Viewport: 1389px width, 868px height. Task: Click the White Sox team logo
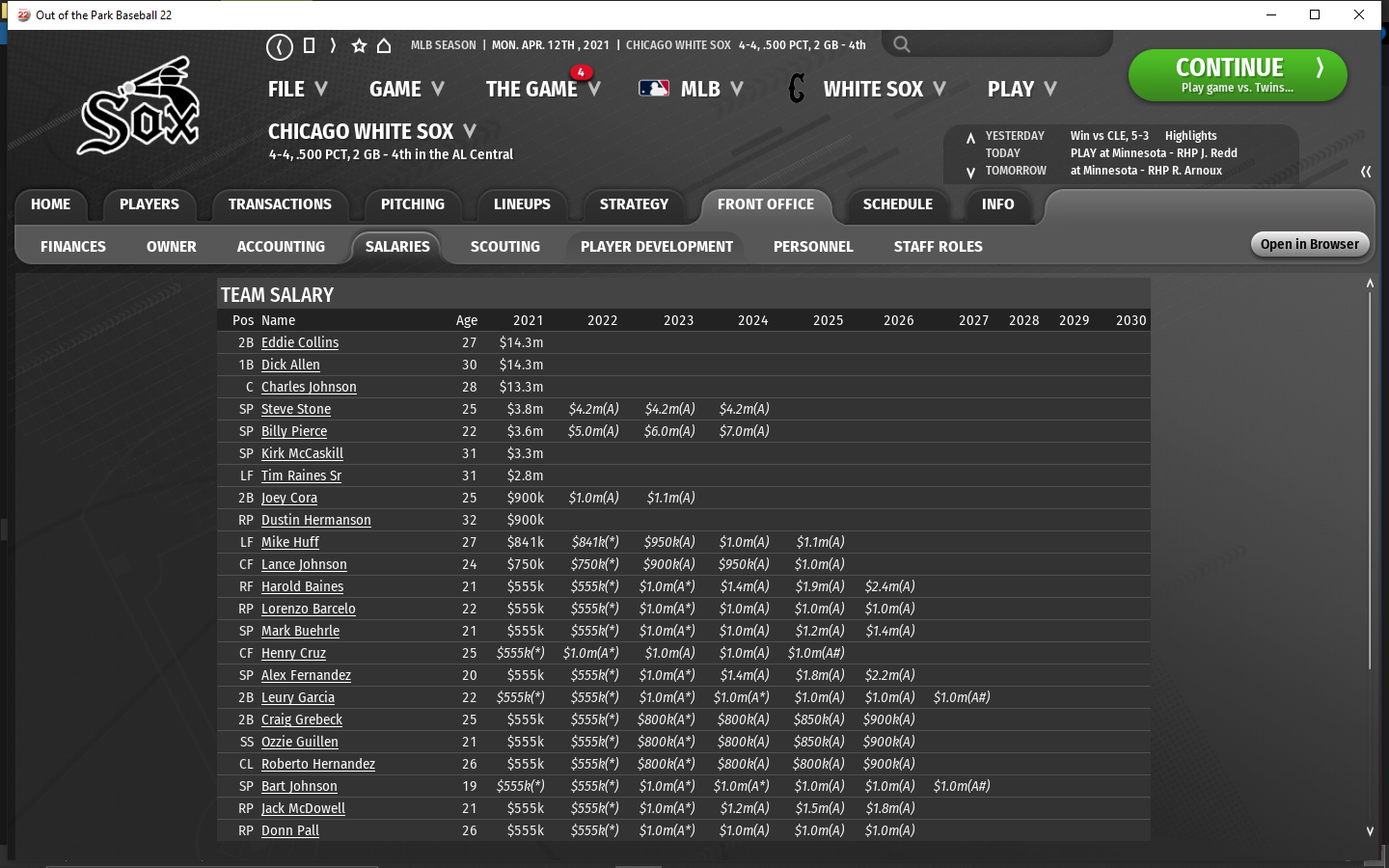138,107
